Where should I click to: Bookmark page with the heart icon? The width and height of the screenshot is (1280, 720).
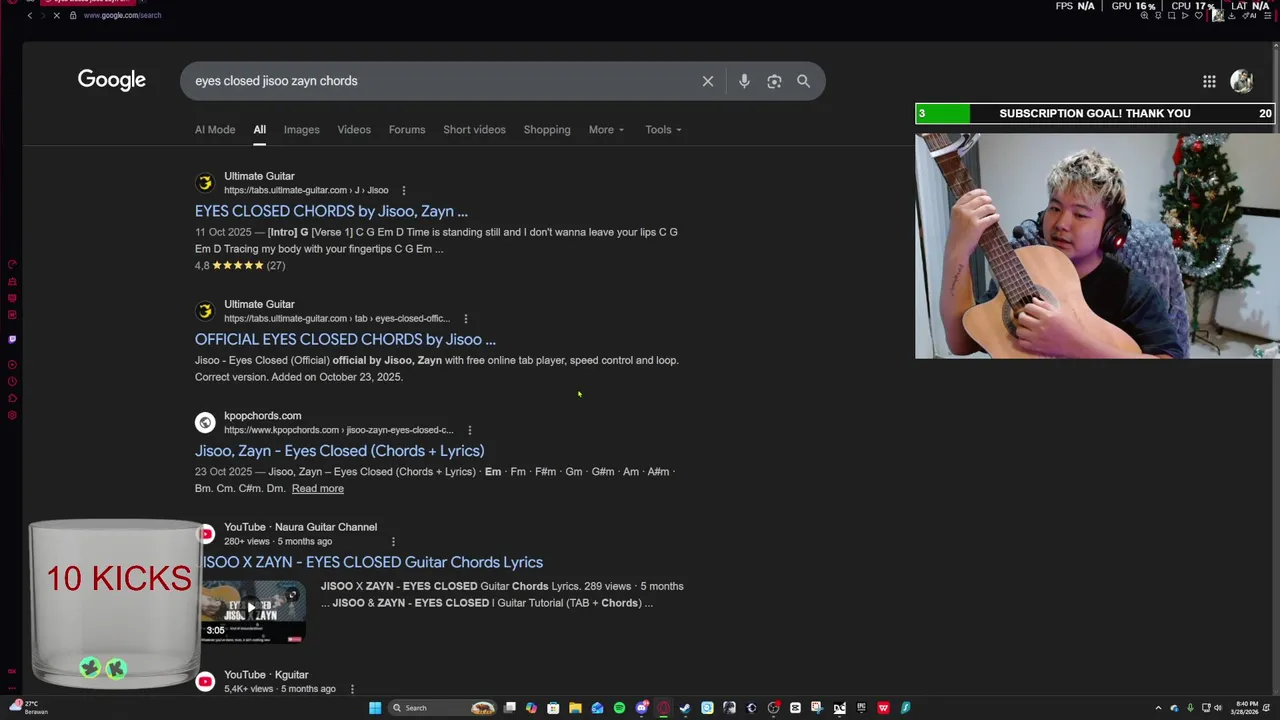(x=1199, y=16)
